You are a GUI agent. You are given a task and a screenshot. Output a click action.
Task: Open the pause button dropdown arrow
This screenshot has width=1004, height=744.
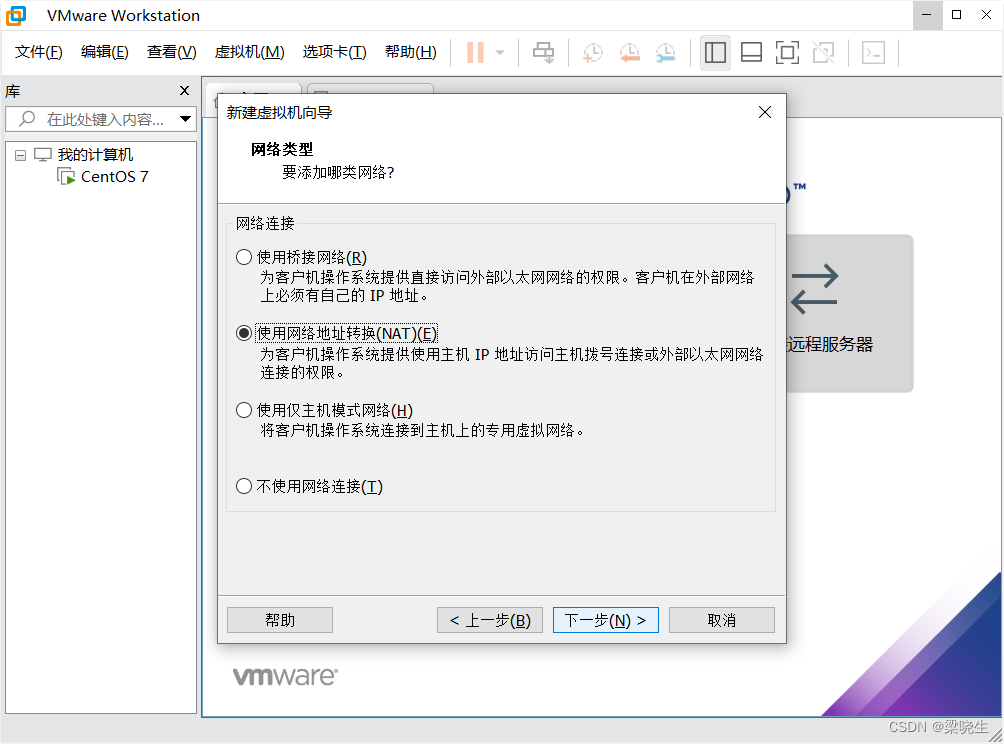coord(500,53)
